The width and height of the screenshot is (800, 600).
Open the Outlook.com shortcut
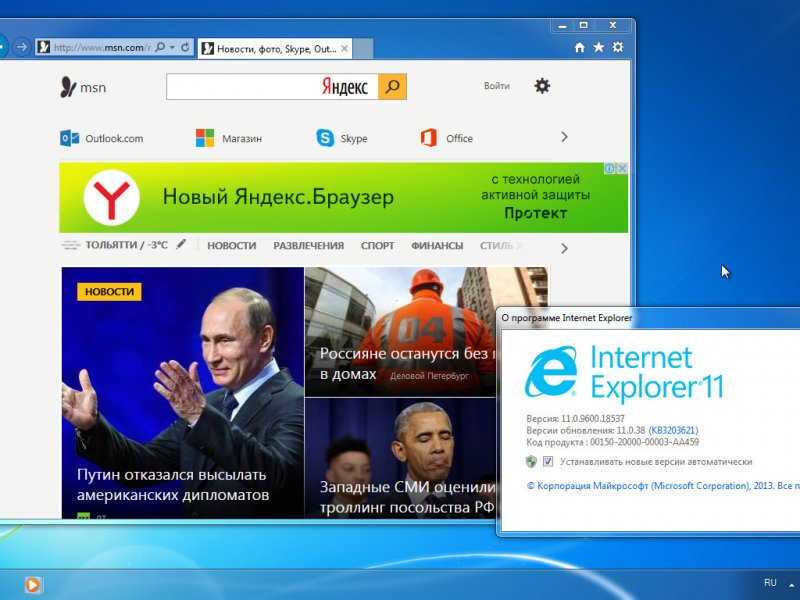pyautogui.click(x=102, y=138)
